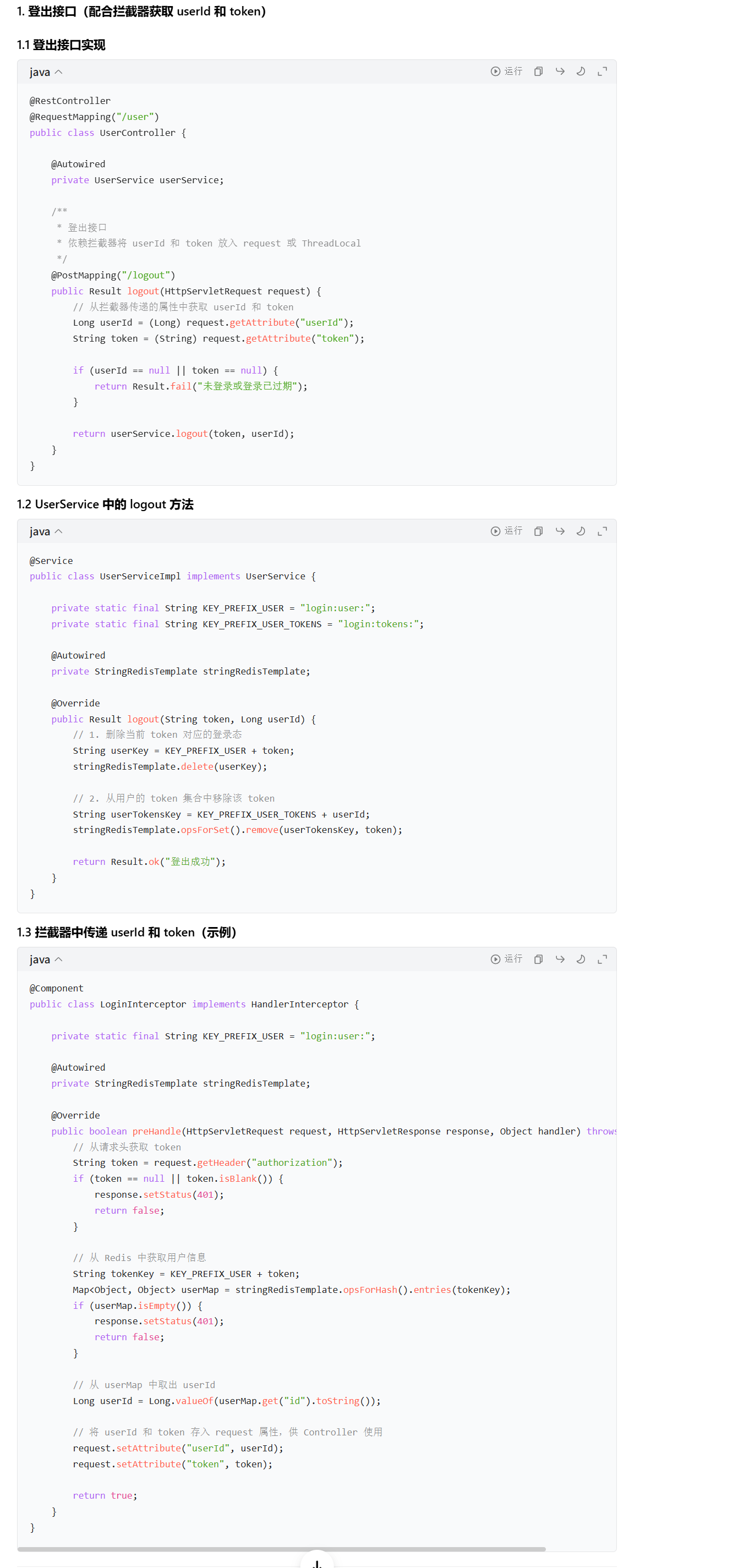Run the LoginInterceptor code block
The image size is (733, 1568).
click(x=506, y=959)
